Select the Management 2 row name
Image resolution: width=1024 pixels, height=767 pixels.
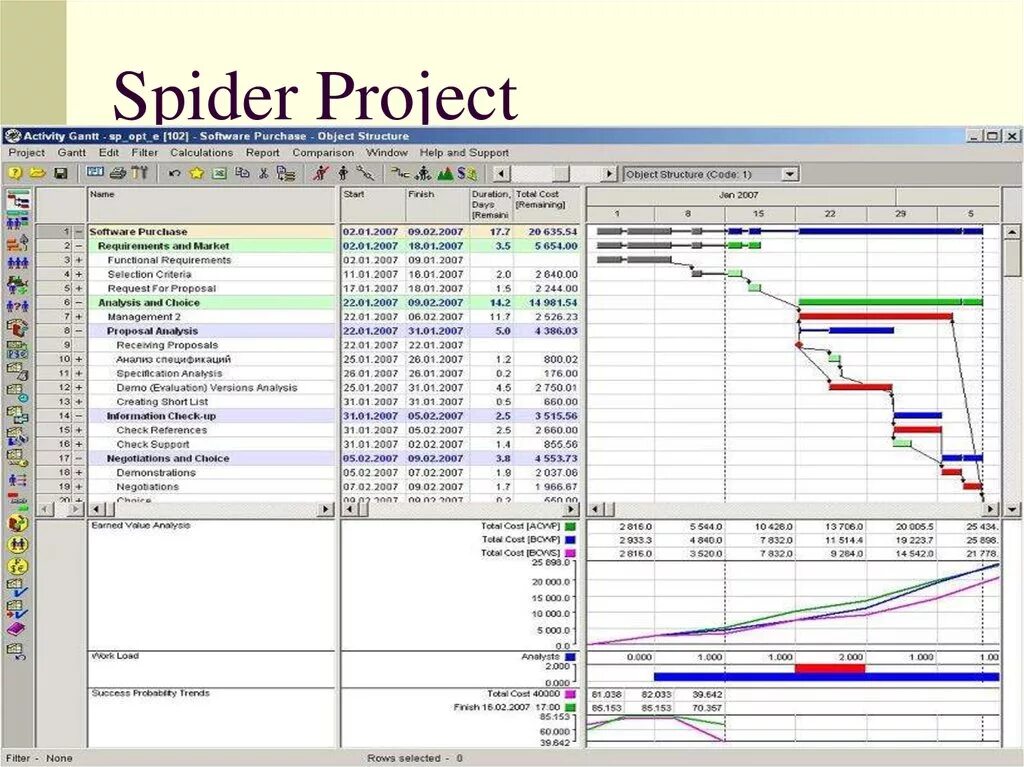point(144,317)
